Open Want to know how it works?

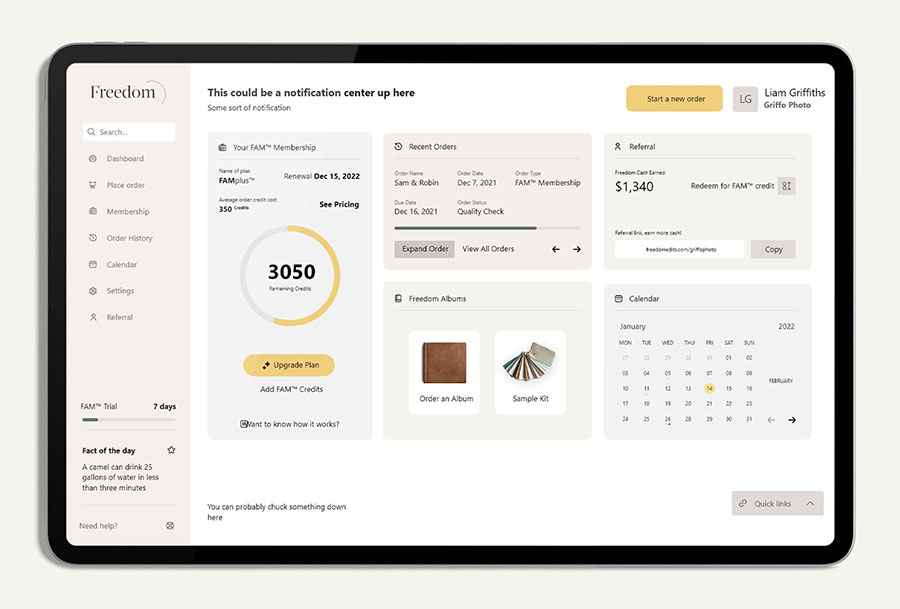pyautogui.click(x=290, y=424)
